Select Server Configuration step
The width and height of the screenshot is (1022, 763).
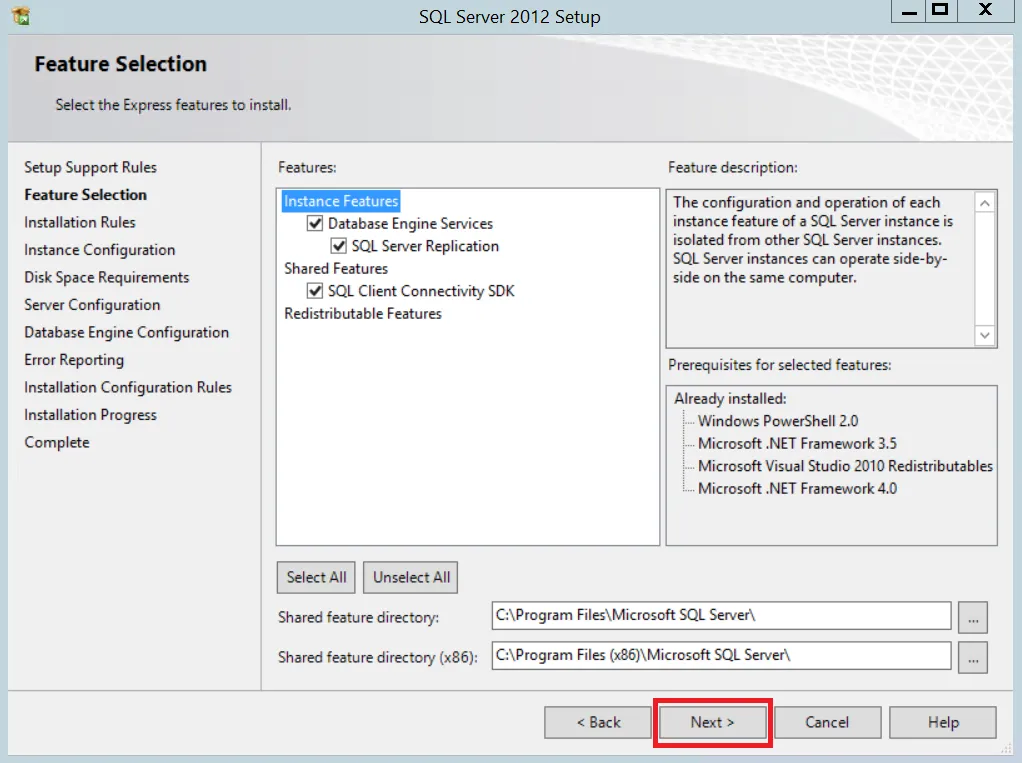[x=92, y=305]
